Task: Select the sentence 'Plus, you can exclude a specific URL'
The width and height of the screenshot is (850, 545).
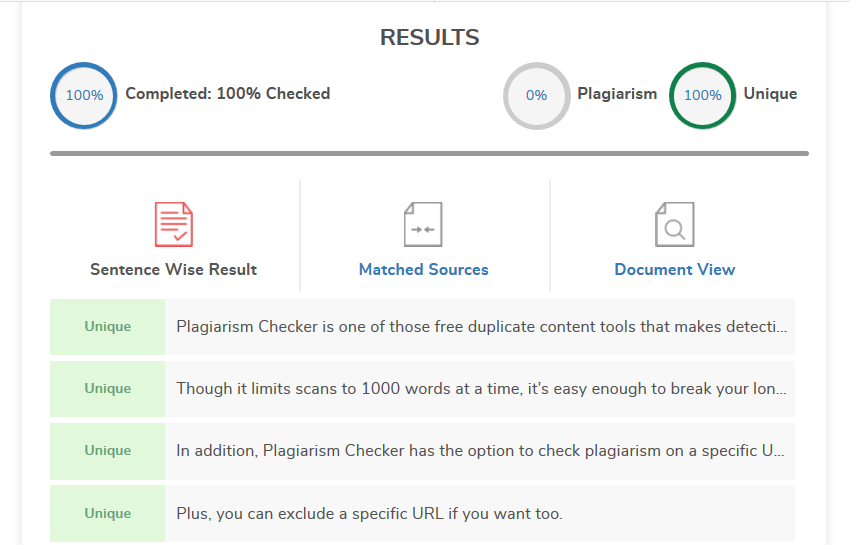Action: click(480, 514)
